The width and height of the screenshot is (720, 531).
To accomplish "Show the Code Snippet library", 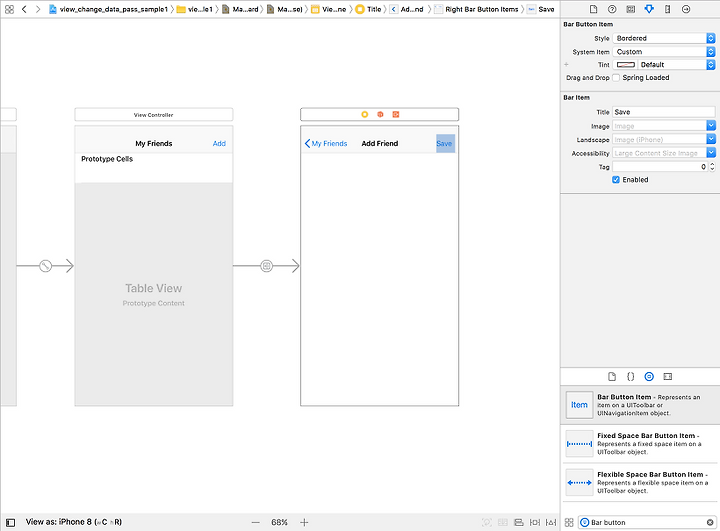I will point(630,377).
